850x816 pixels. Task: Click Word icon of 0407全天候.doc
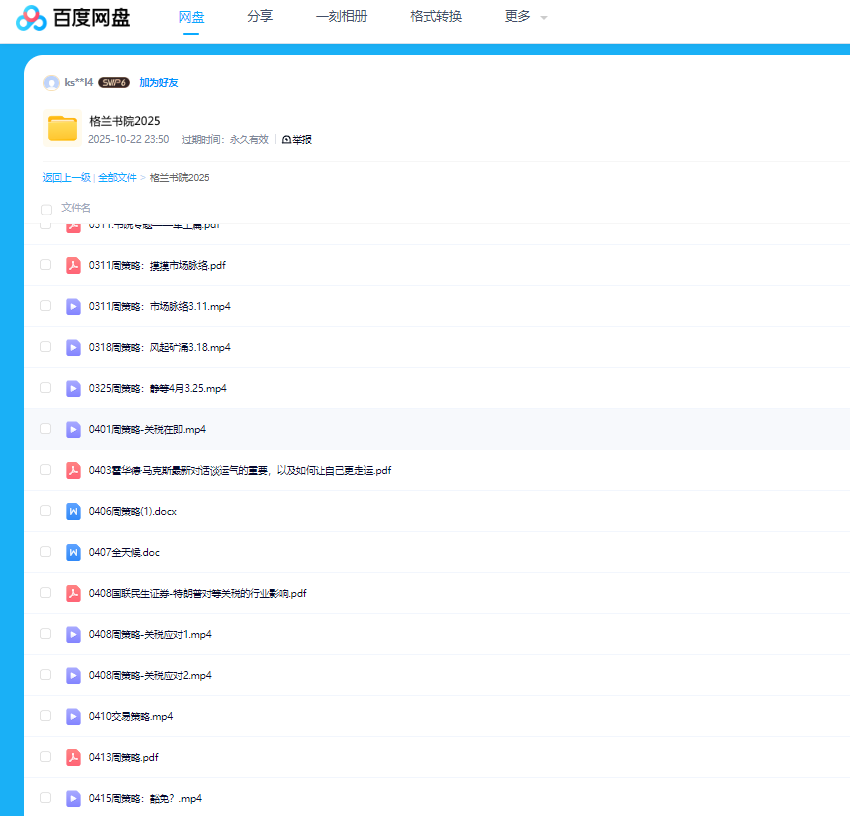(73, 552)
